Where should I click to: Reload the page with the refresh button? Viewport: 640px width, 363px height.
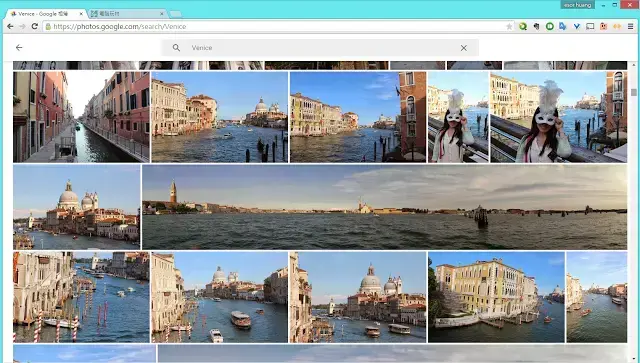click(x=35, y=27)
